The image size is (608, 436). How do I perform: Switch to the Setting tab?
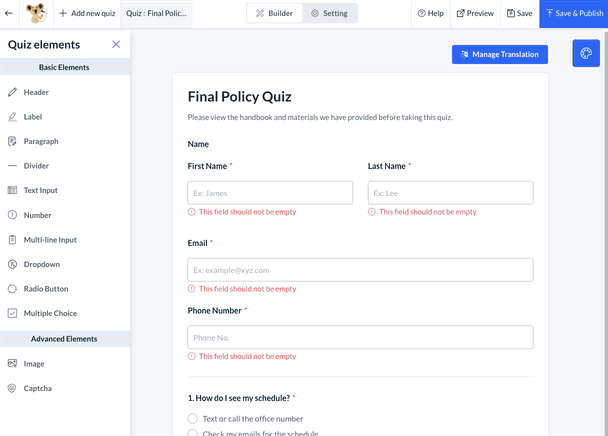[329, 14]
